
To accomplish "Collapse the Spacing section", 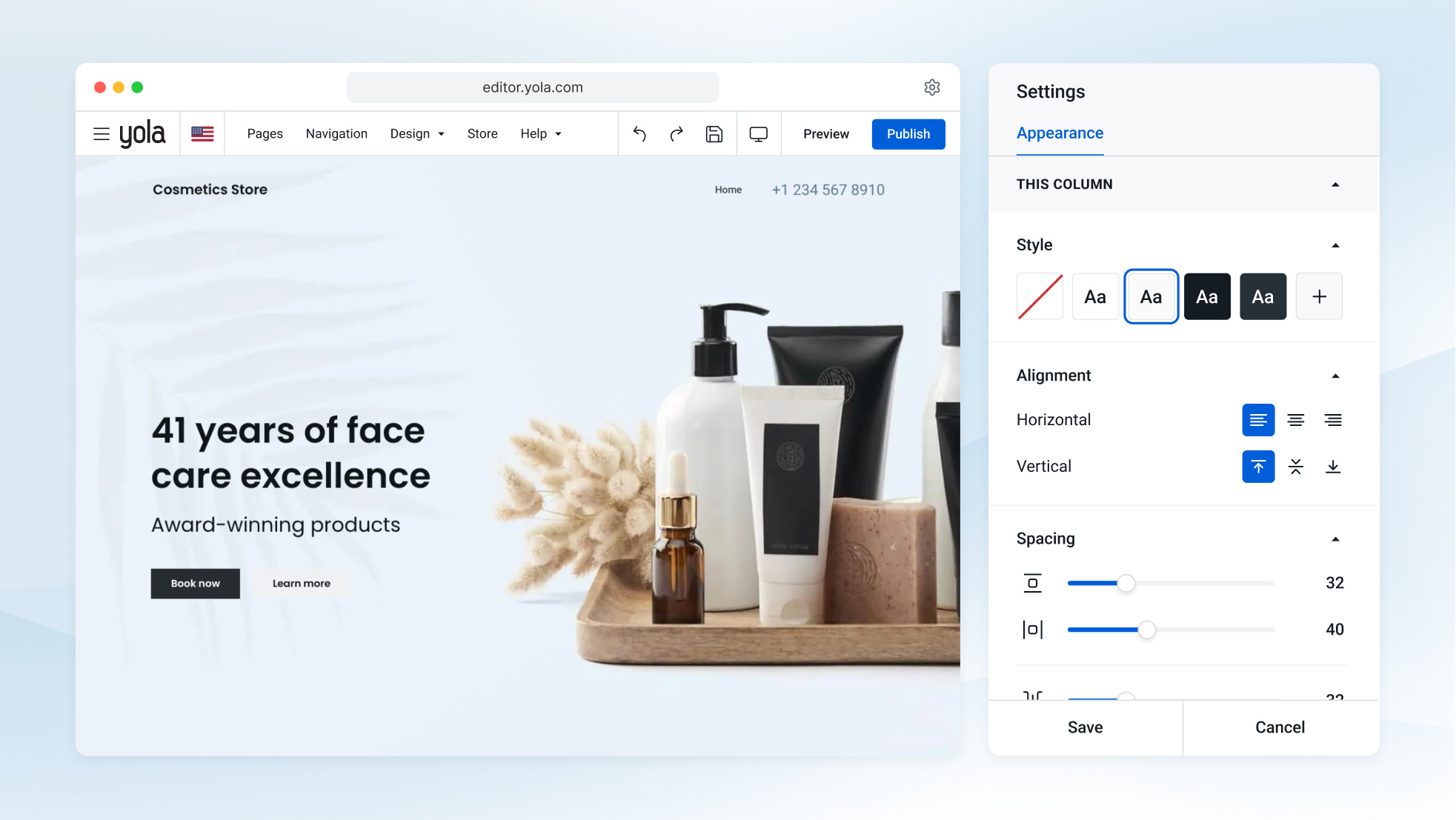I will [1335, 539].
